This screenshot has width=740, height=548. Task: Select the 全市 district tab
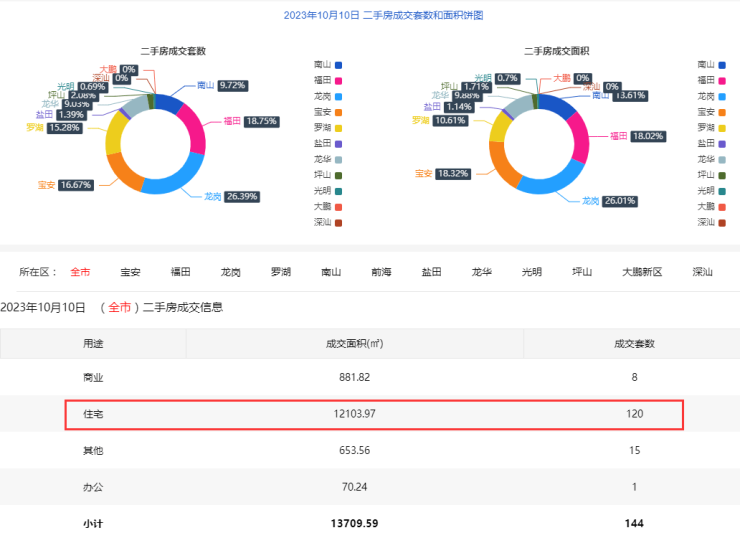(x=80, y=272)
